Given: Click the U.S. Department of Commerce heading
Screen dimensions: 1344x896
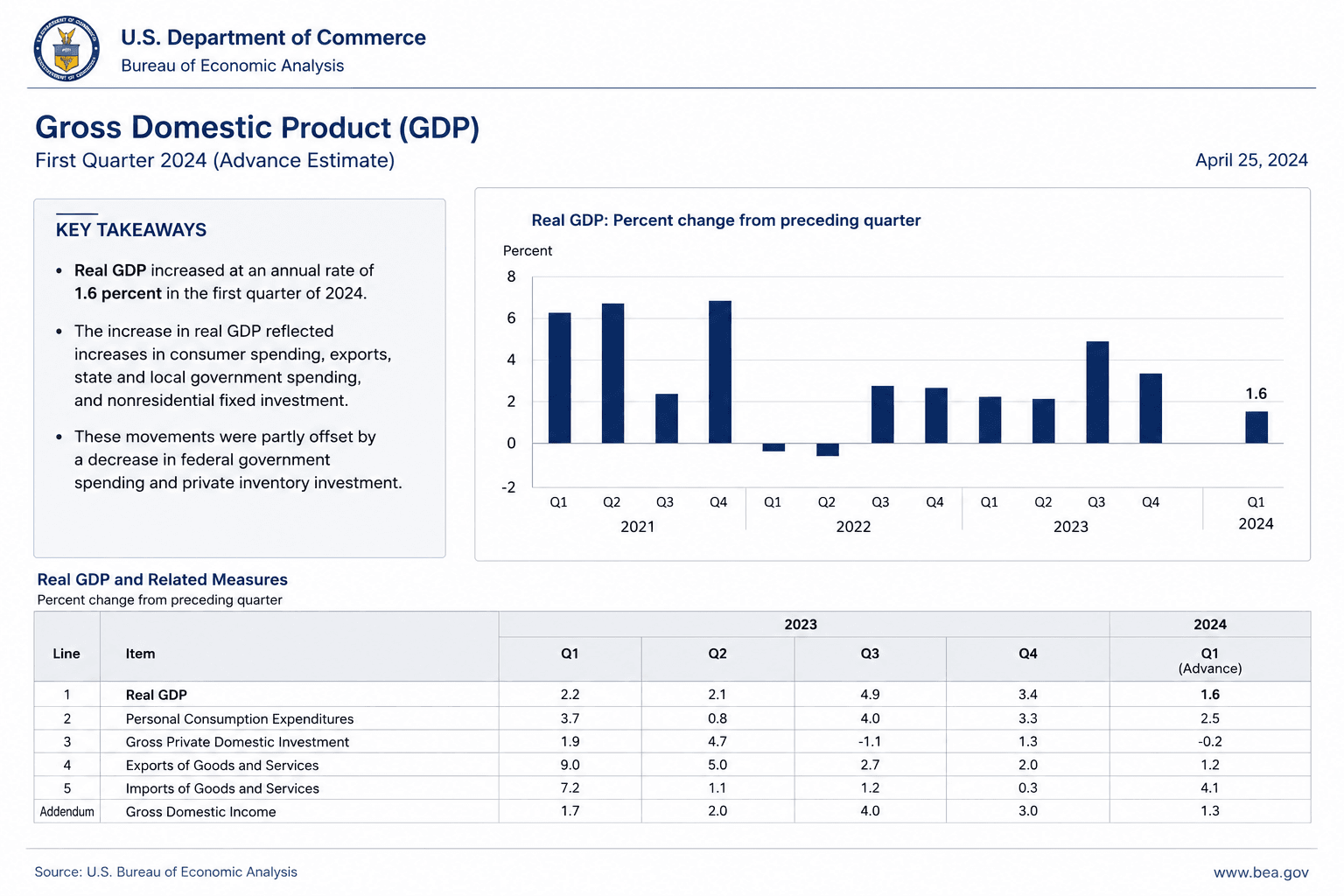Looking at the screenshot, I should (x=273, y=38).
